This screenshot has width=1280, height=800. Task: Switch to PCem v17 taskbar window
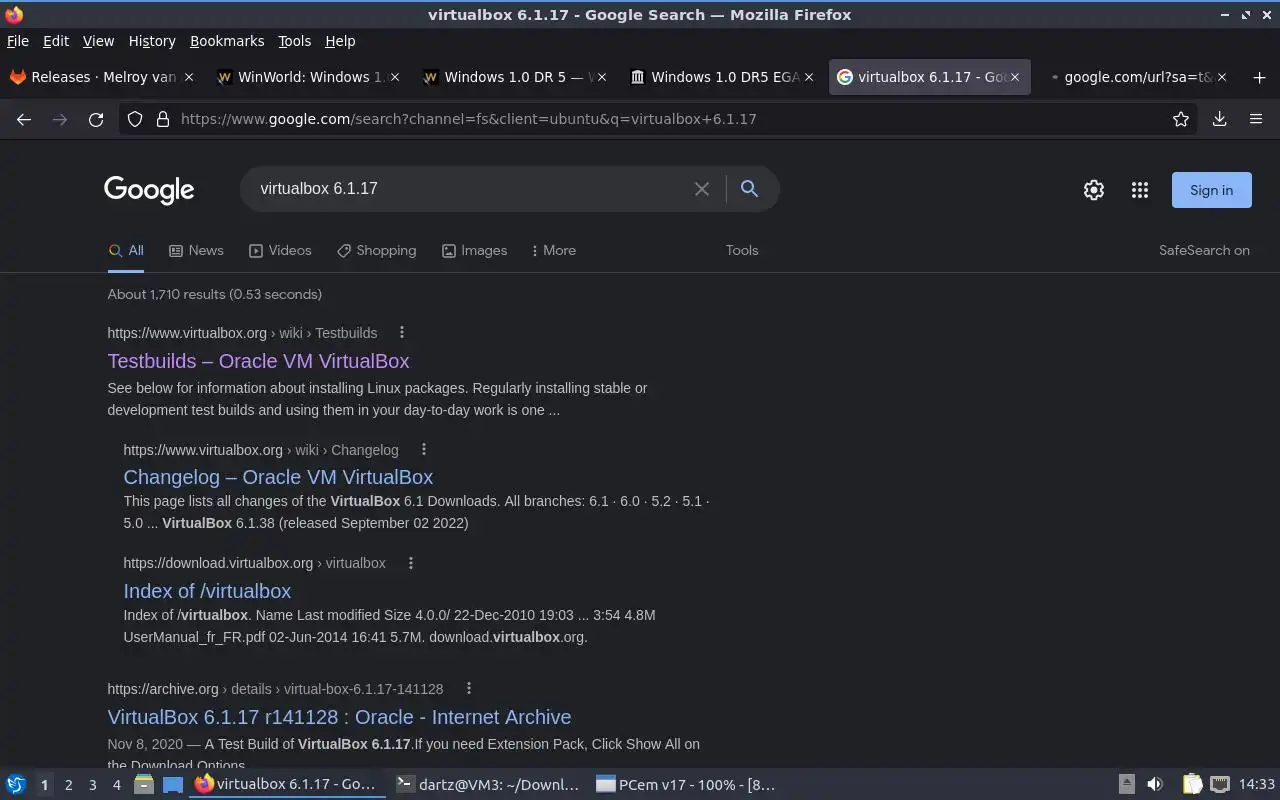click(686, 785)
